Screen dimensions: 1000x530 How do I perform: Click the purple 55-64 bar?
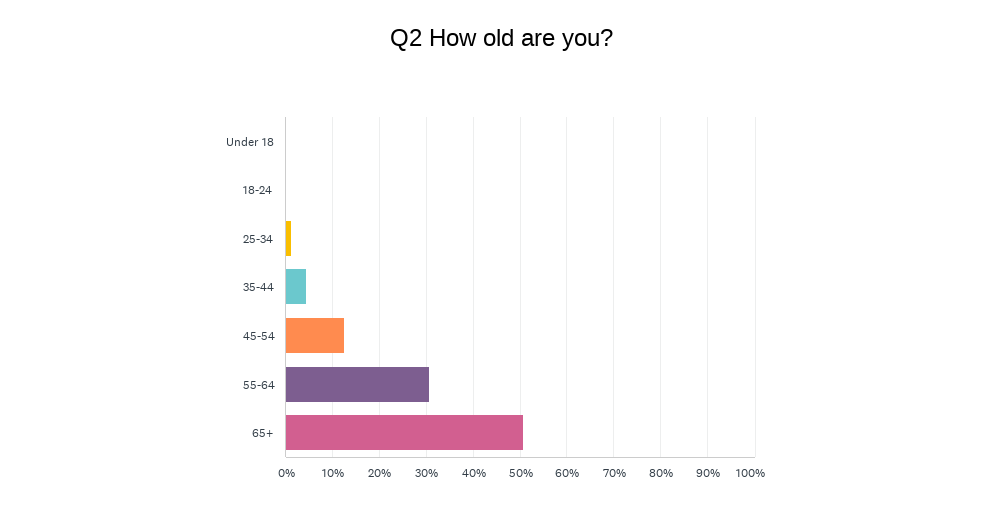coord(357,384)
